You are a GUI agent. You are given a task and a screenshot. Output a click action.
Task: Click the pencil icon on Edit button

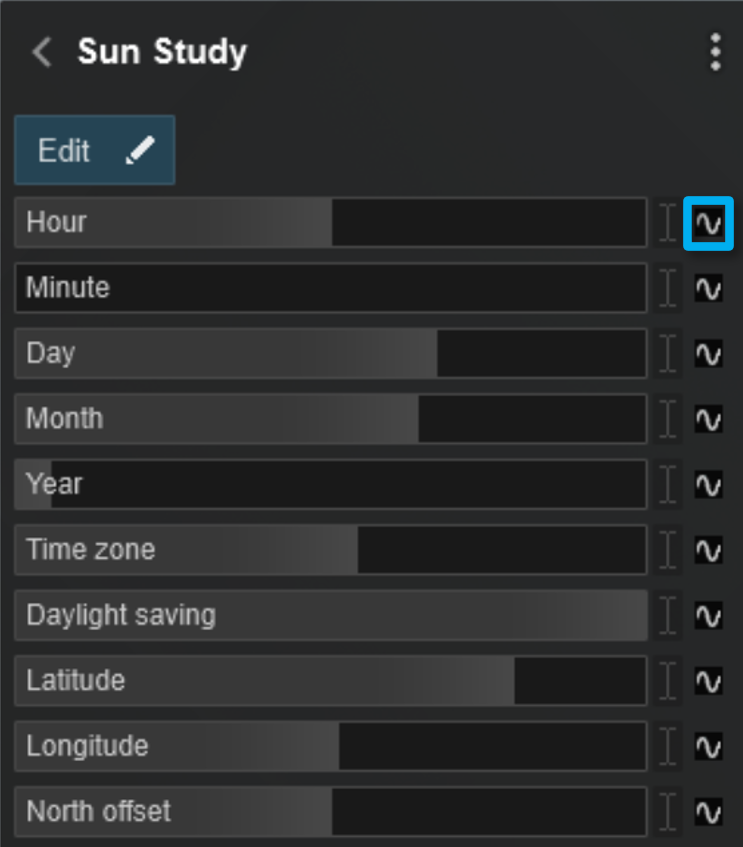tap(141, 150)
